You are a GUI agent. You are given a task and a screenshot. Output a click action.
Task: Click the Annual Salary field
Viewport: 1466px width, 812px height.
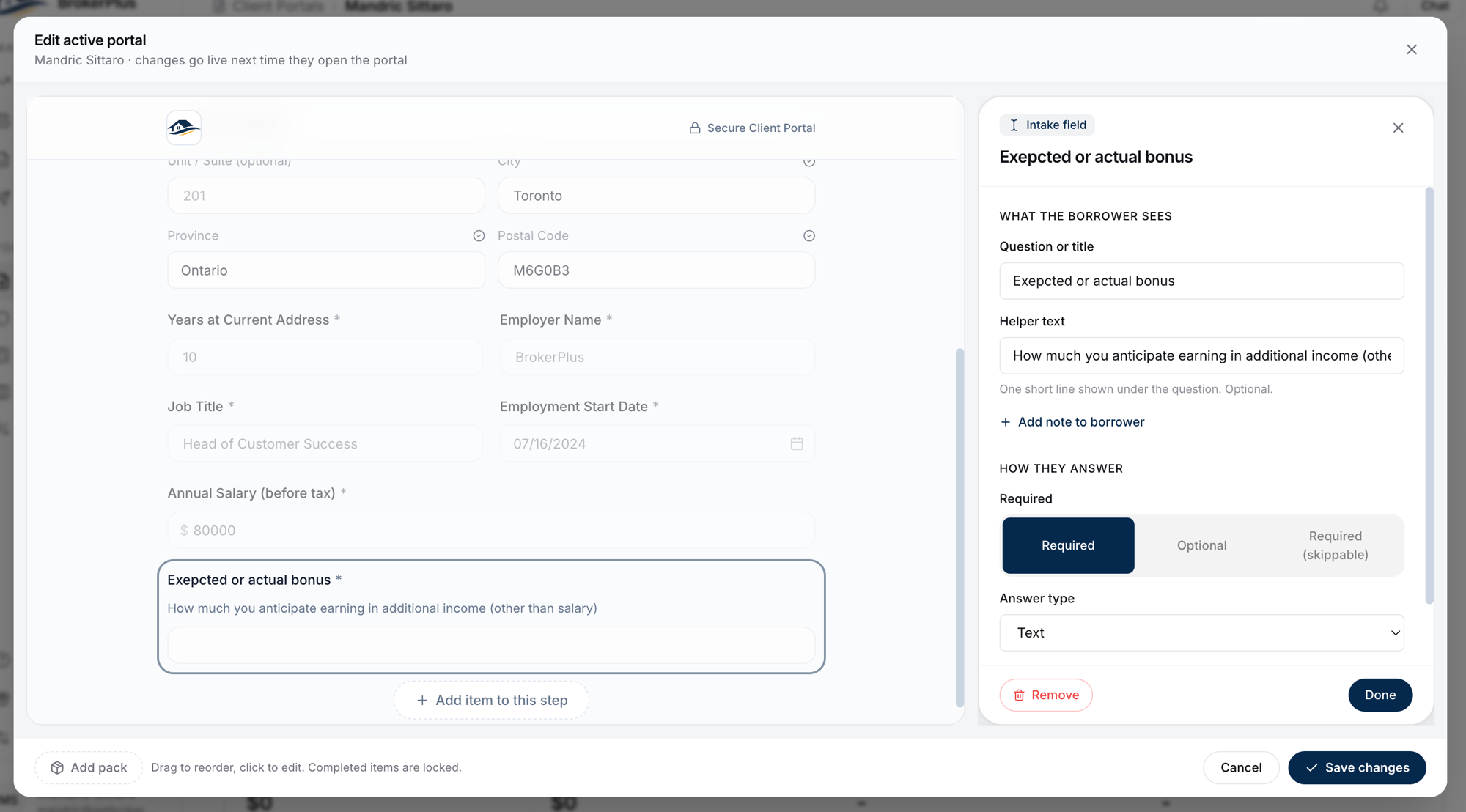tap(491, 530)
